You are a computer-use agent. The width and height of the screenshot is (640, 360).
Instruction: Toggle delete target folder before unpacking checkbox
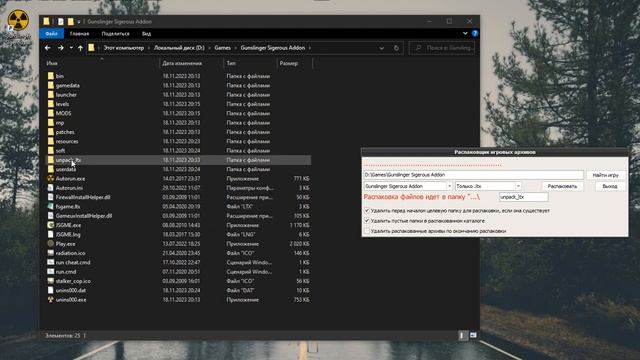pos(367,211)
